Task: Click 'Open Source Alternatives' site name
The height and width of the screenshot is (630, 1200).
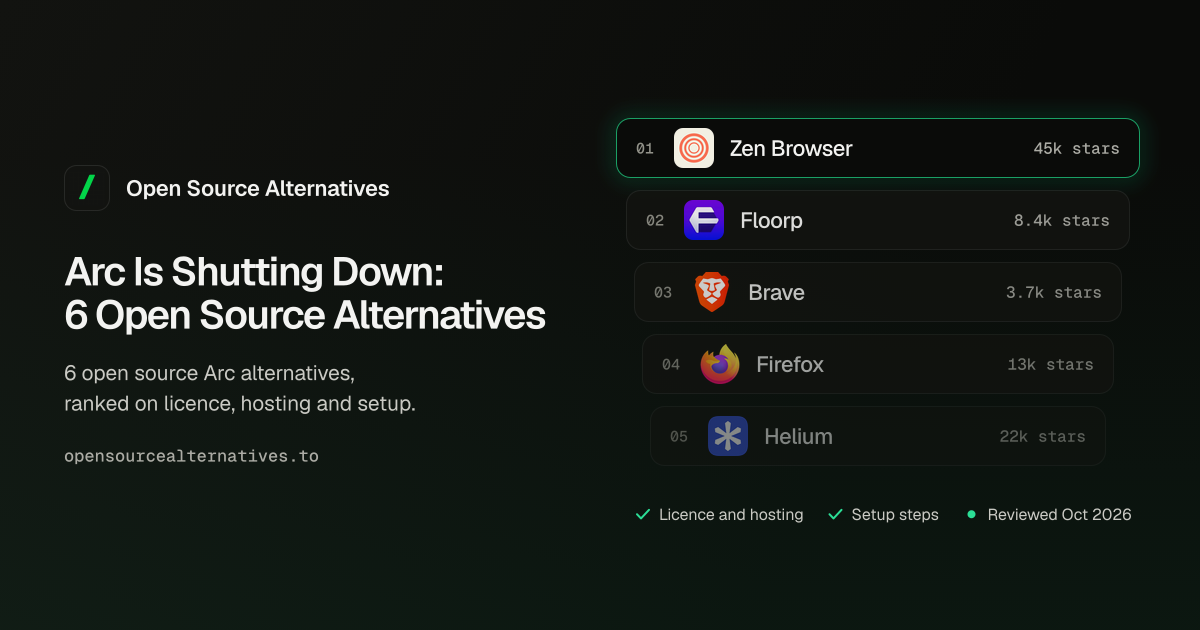Action: pyautogui.click(x=258, y=188)
